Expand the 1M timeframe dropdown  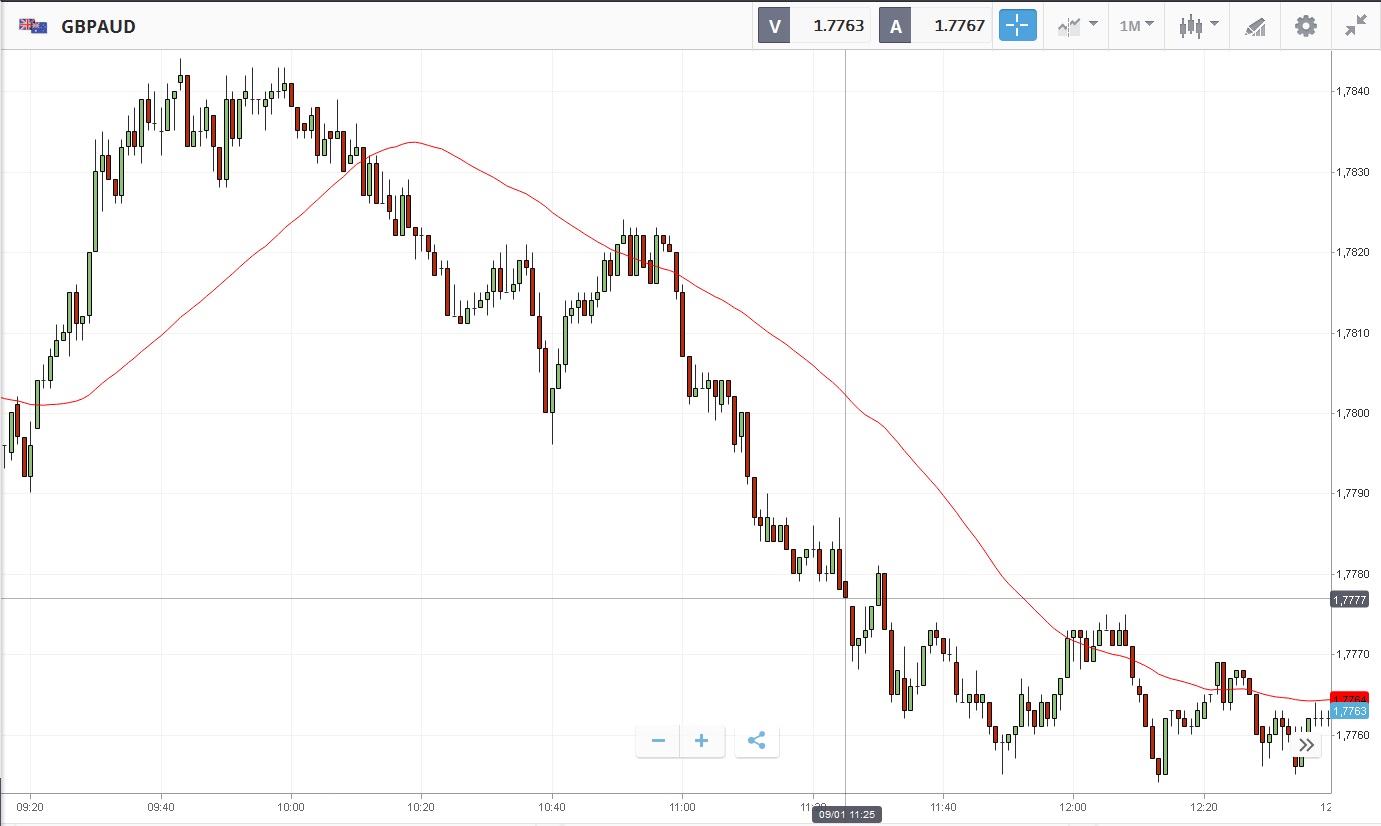[x=1136, y=26]
